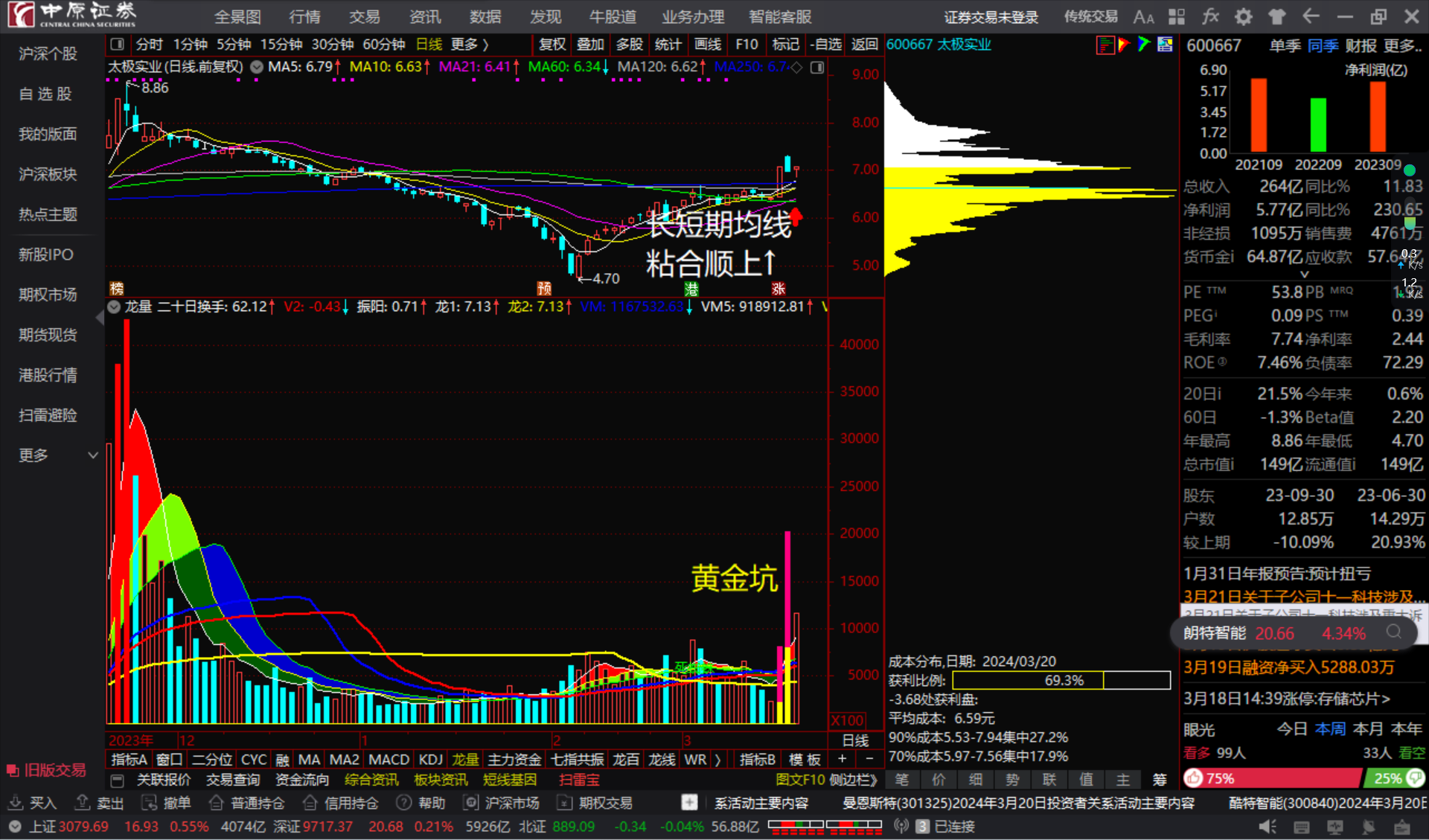Open the font size AA setting
Viewport: 1429px width, 840px height.
[1143, 17]
